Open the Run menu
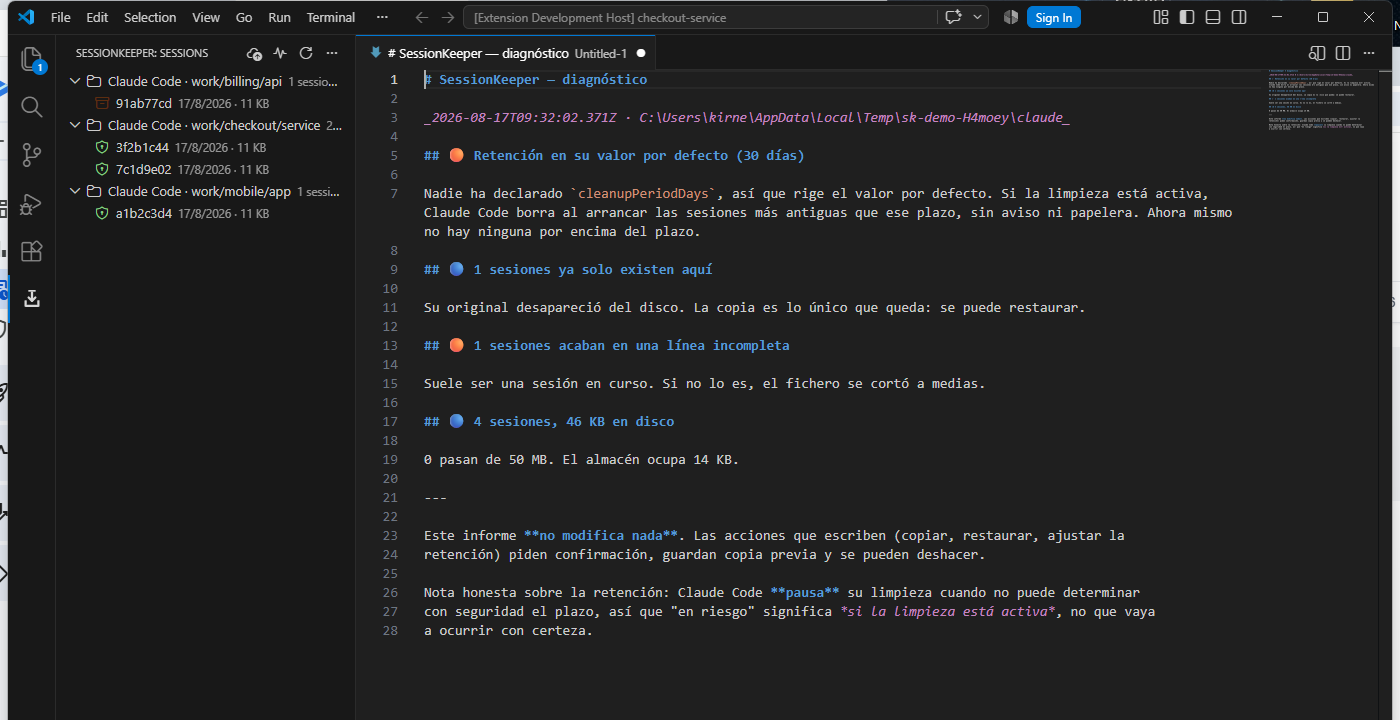The height and width of the screenshot is (720, 1400). pyautogui.click(x=280, y=17)
